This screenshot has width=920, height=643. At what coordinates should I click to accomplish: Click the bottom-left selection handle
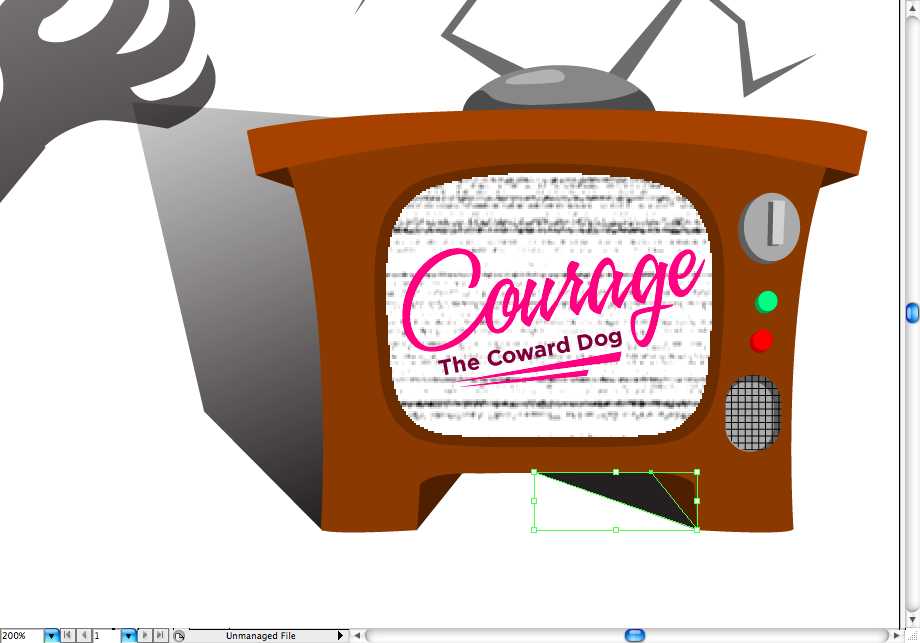coord(534,530)
